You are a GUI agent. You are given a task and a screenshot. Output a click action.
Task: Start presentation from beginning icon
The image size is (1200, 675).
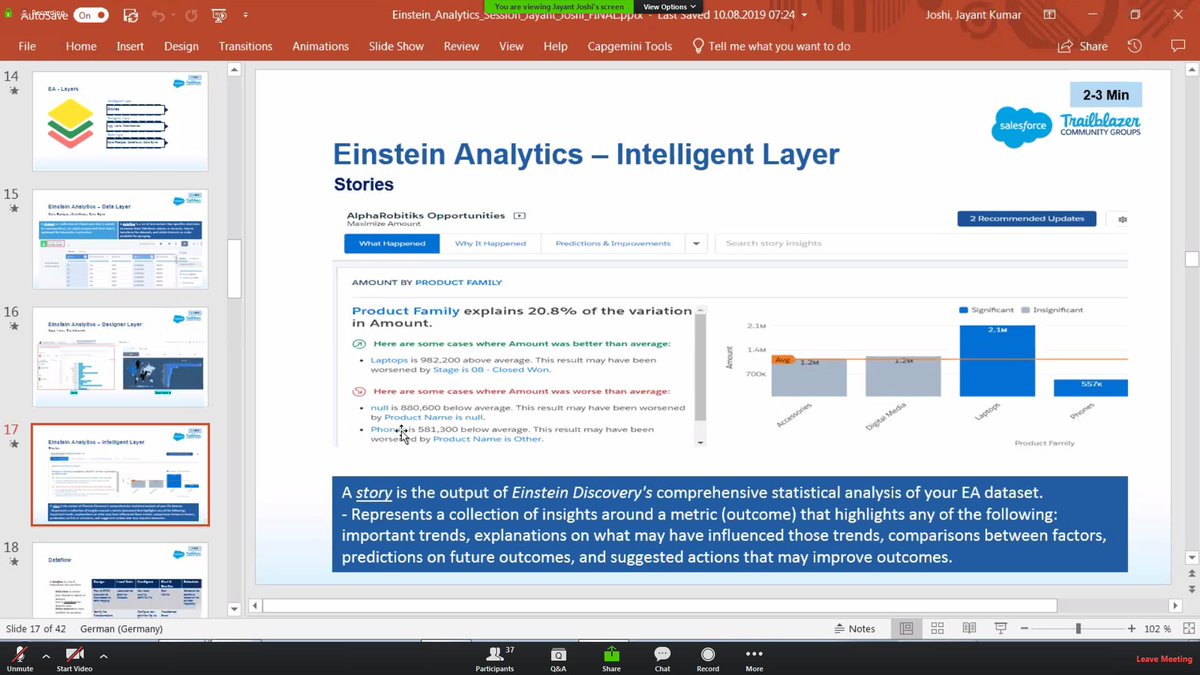(x=219, y=16)
